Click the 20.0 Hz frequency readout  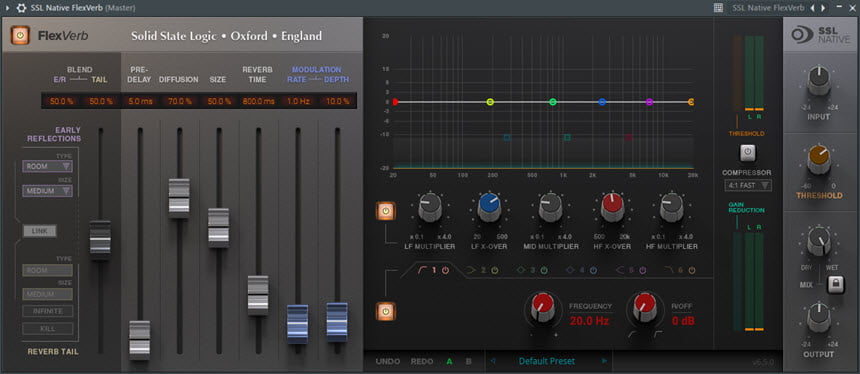589,321
